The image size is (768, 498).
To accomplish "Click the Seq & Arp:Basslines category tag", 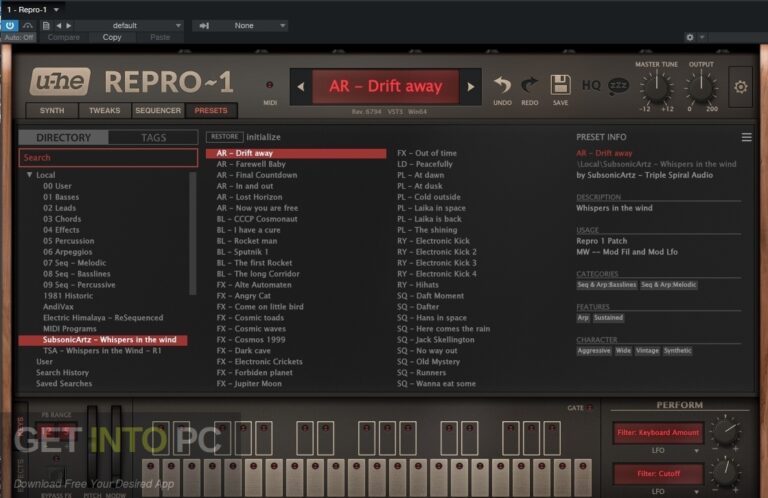I will tap(607, 285).
